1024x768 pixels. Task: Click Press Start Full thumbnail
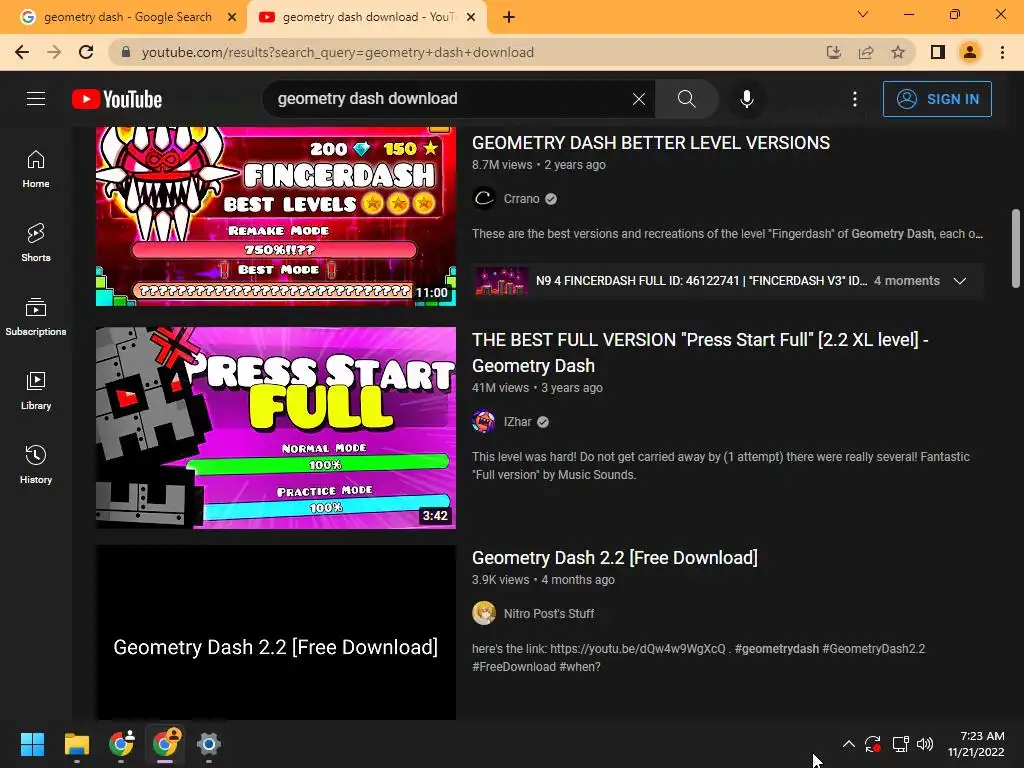click(x=276, y=428)
